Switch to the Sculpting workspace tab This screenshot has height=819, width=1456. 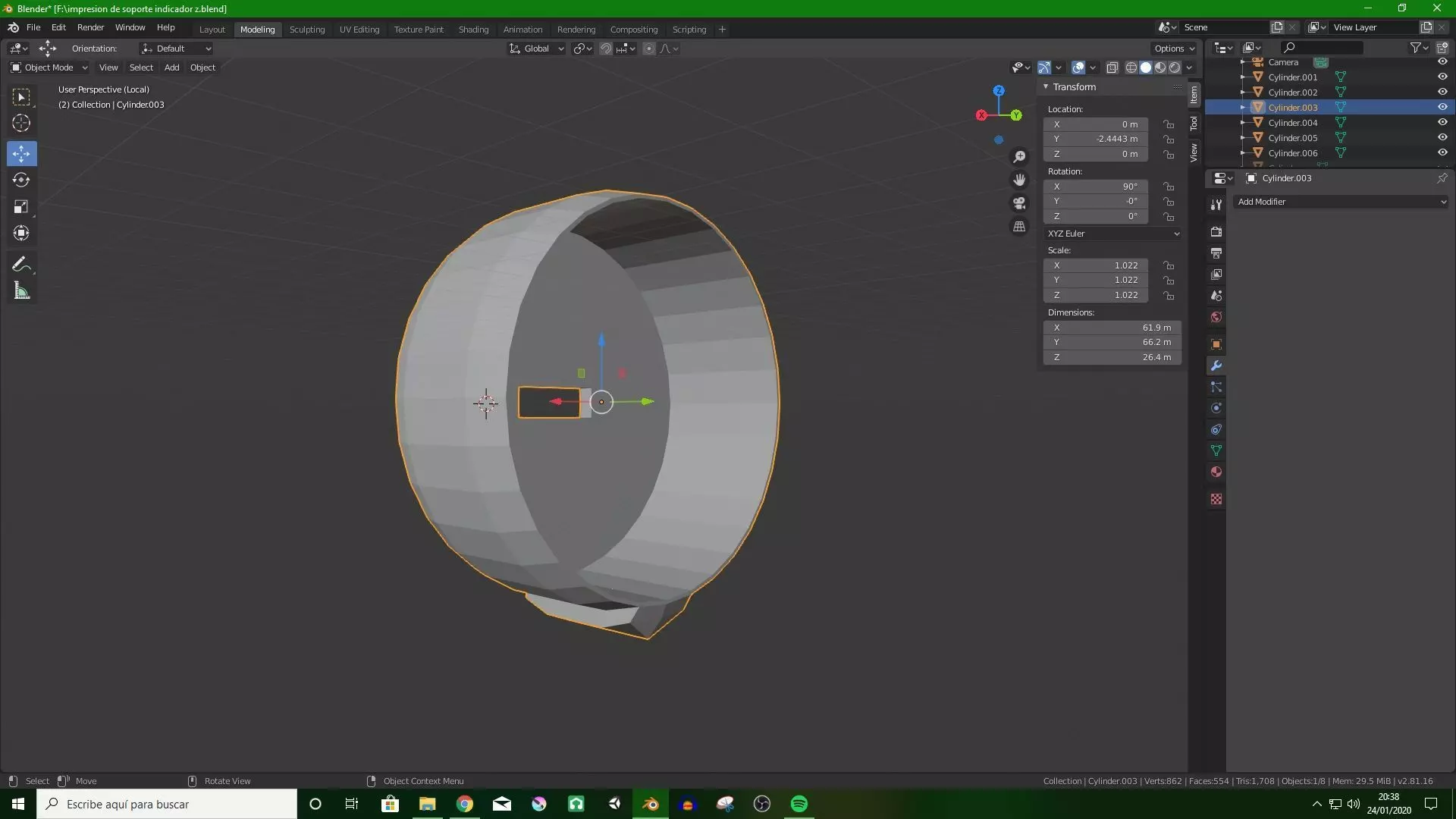tap(306, 30)
